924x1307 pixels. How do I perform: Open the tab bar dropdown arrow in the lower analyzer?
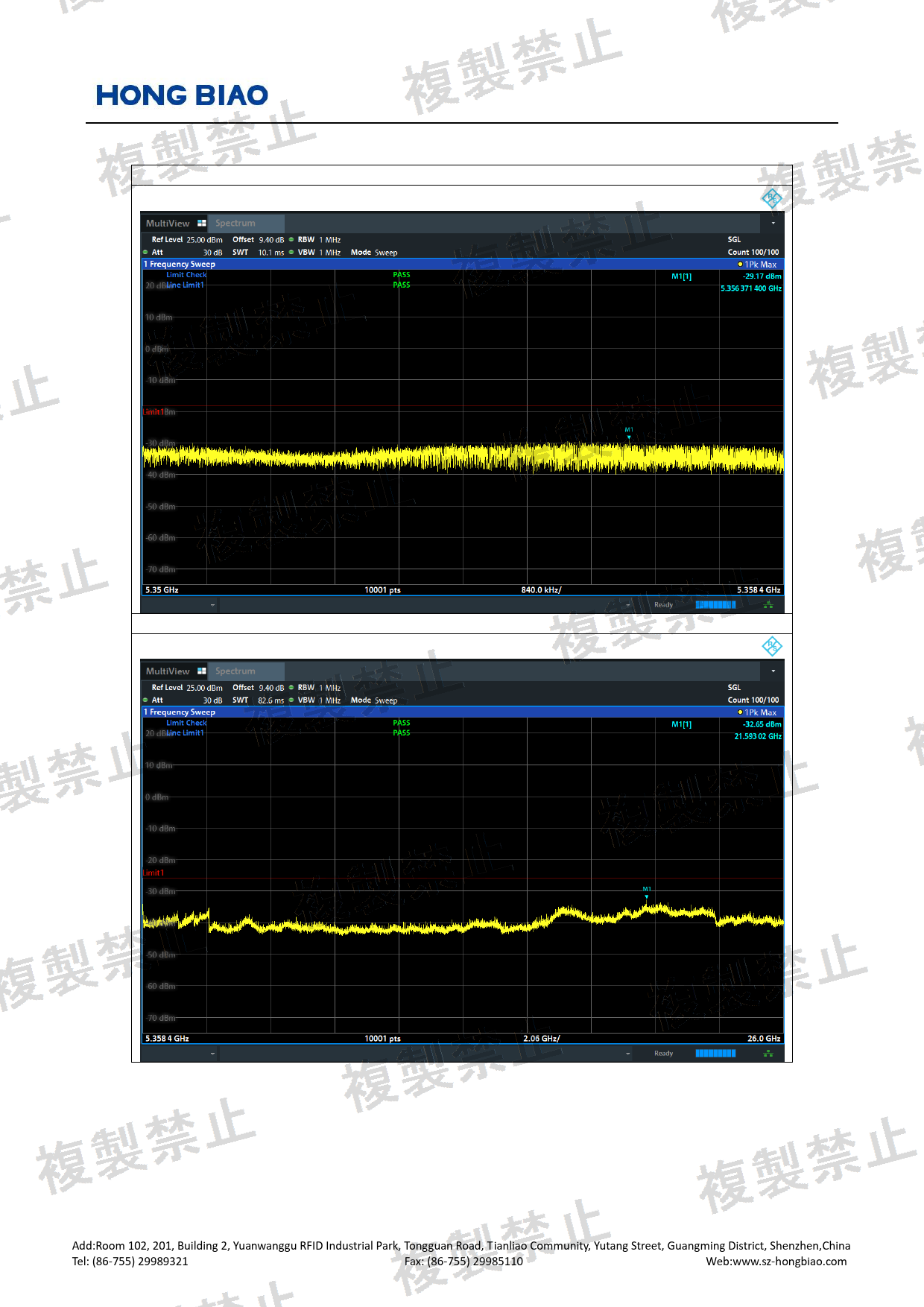[x=773, y=671]
